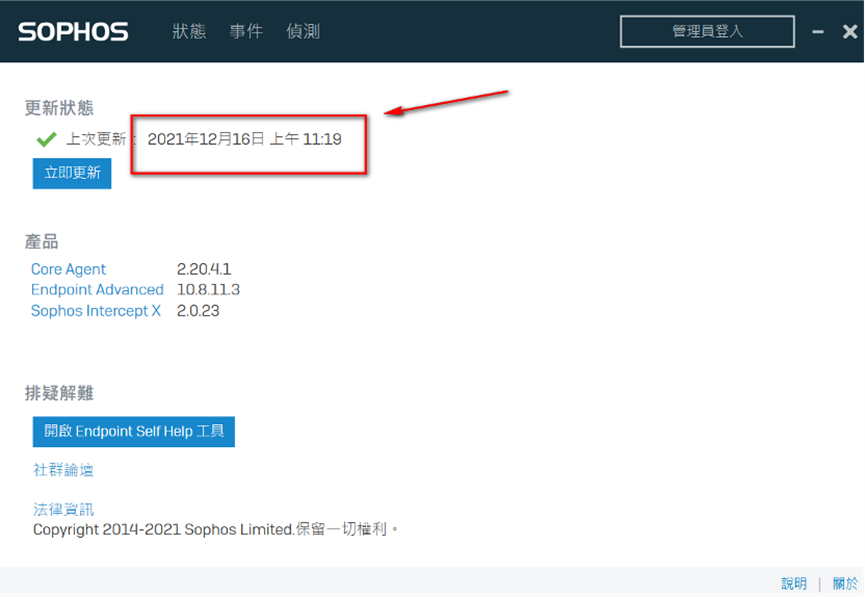Open the 偵測 tab
The width and height of the screenshot is (865, 597).
point(303,31)
